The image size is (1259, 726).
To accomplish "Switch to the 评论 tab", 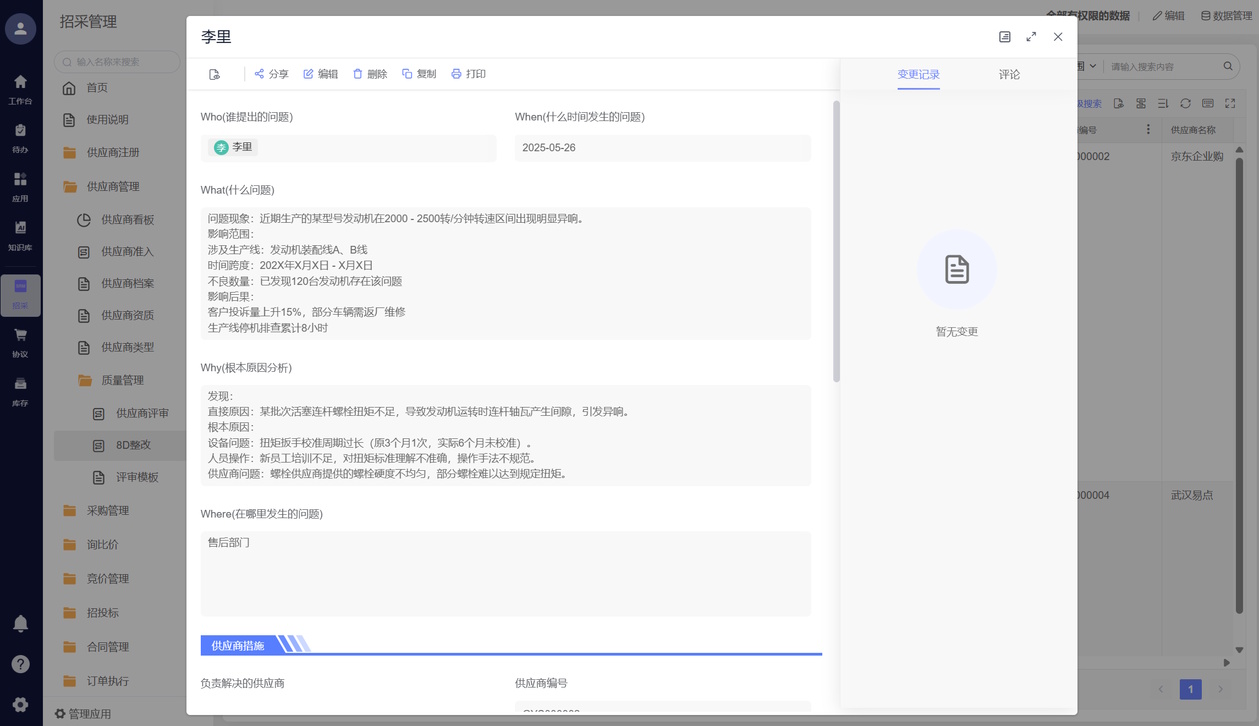I will click(1009, 75).
